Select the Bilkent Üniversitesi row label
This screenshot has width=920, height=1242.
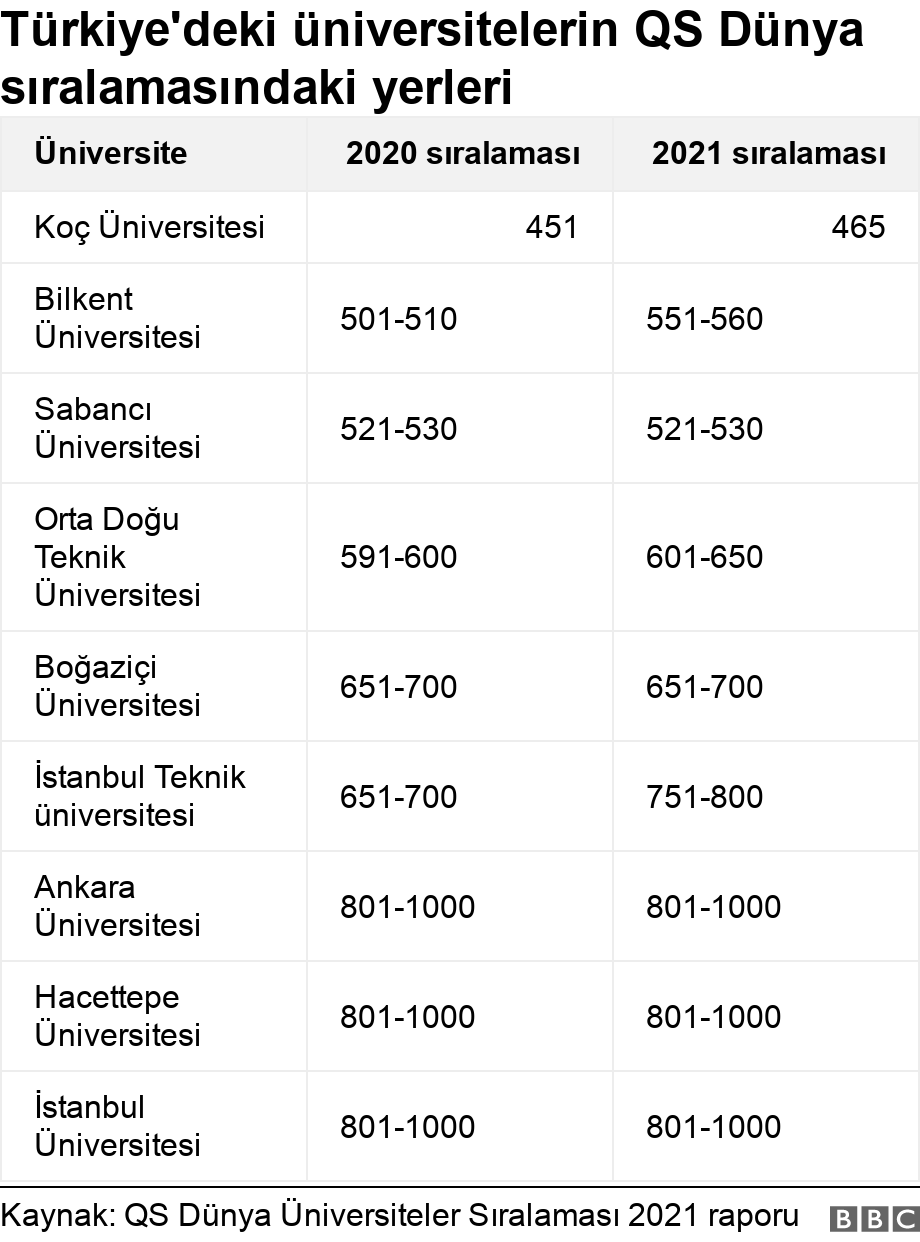(x=117, y=318)
